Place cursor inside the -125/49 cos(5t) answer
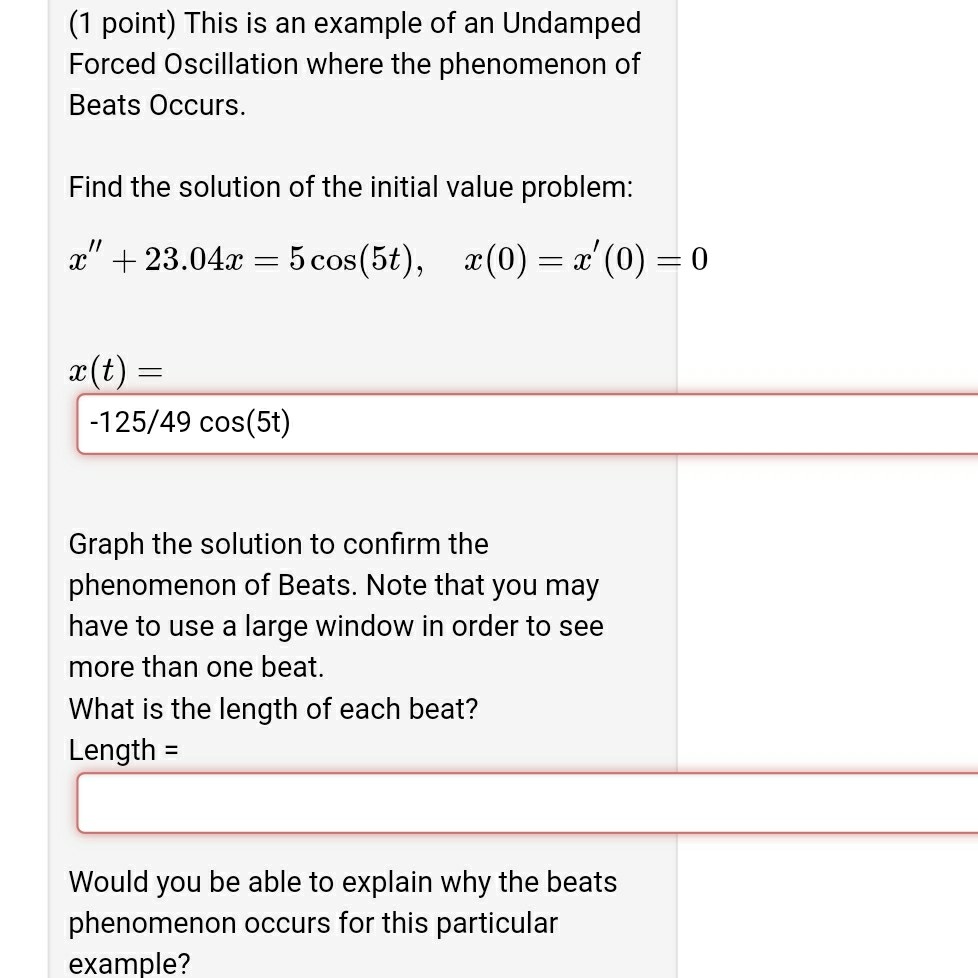This screenshot has width=978, height=978. [x=290, y=422]
